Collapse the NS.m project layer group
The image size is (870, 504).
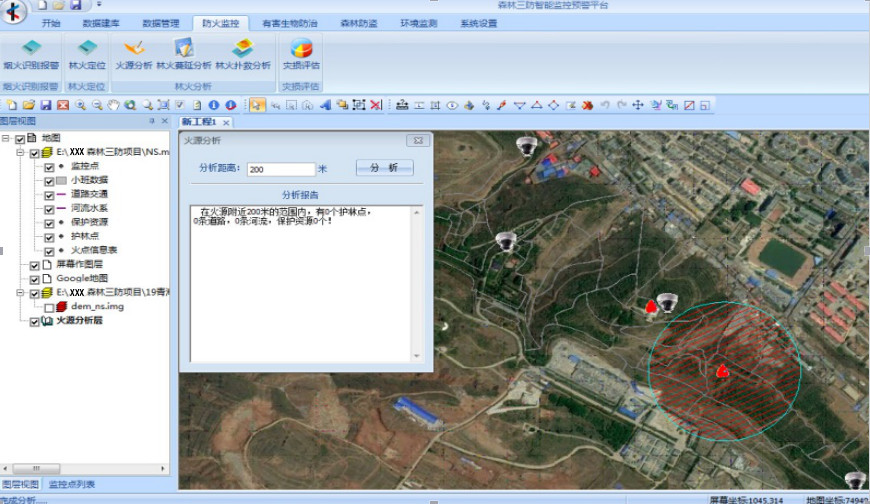pos(21,153)
